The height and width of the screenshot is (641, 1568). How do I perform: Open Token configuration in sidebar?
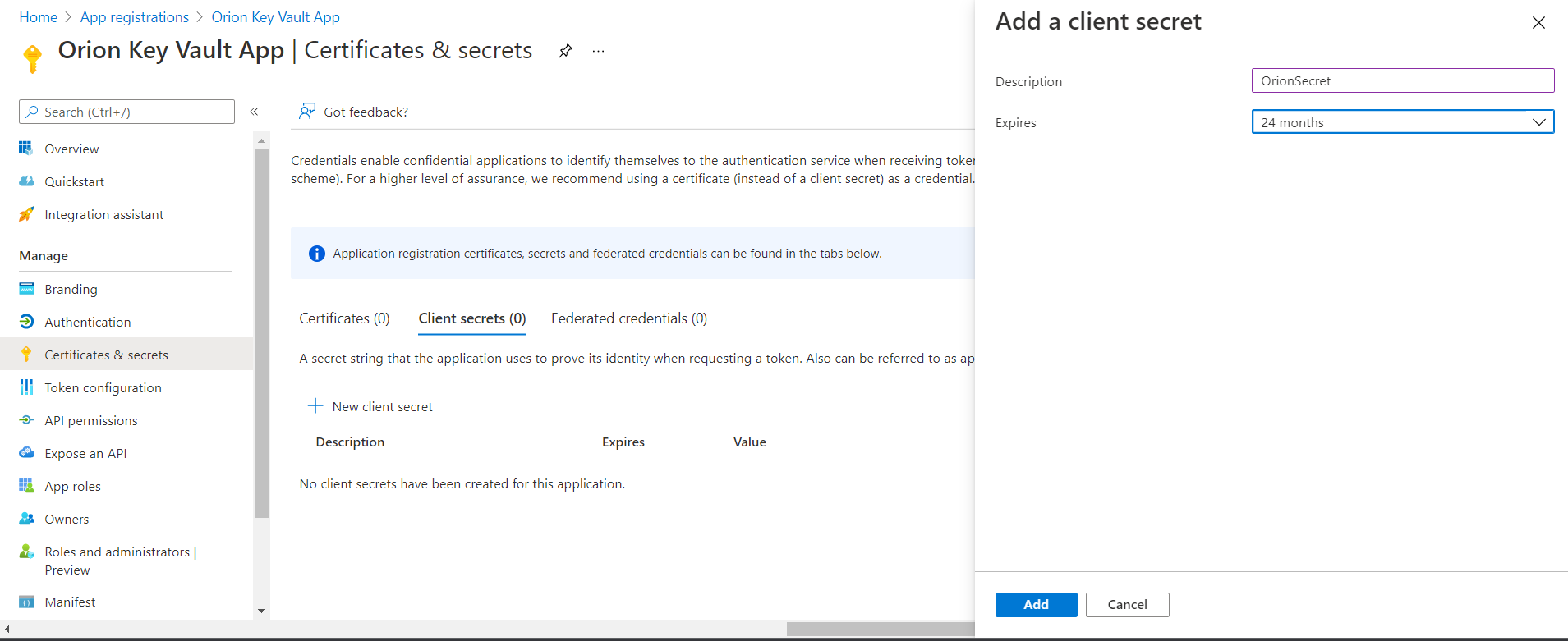(x=103, y=387)
